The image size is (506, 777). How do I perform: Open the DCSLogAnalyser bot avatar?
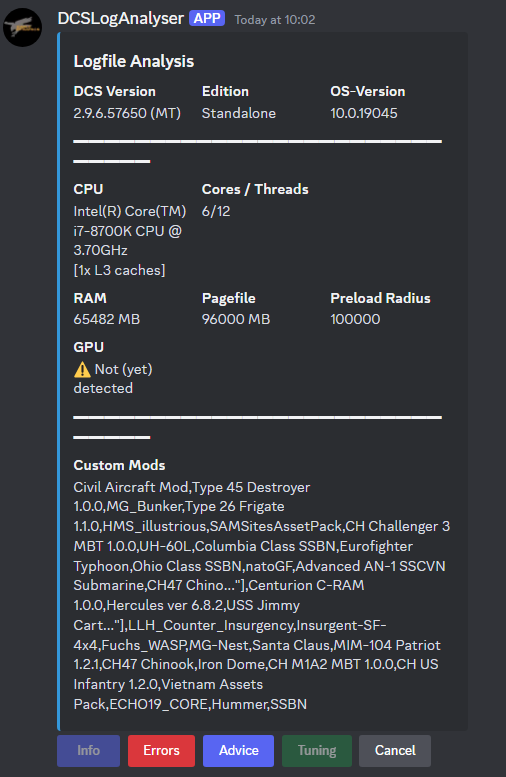tap(22, 27)
